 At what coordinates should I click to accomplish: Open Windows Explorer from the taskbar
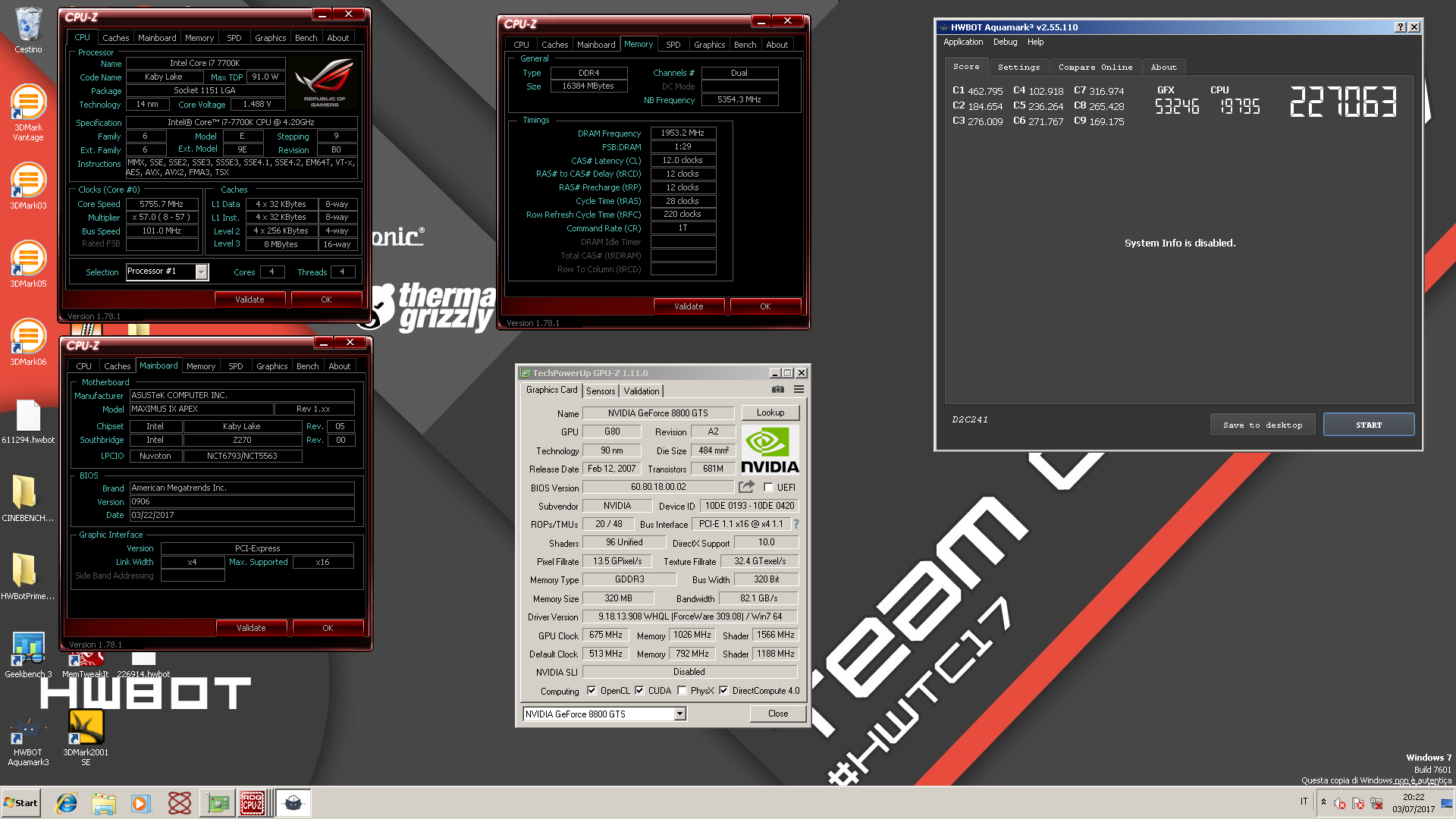(104, 803)
